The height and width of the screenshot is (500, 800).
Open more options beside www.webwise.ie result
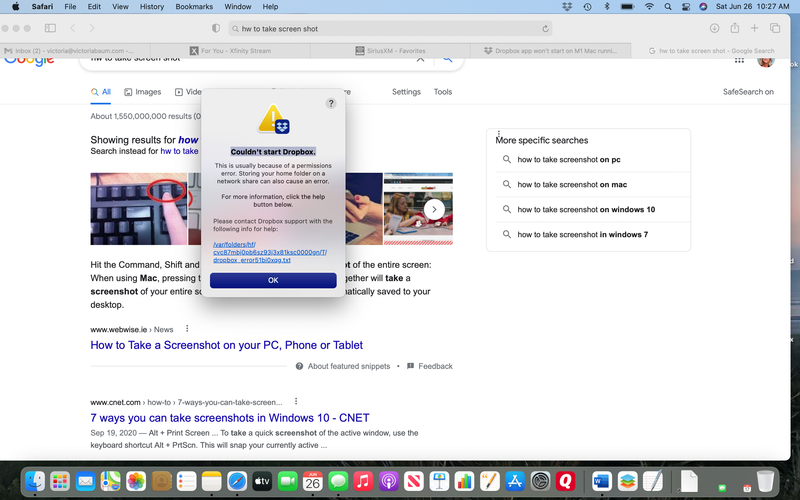click(187, 329)
